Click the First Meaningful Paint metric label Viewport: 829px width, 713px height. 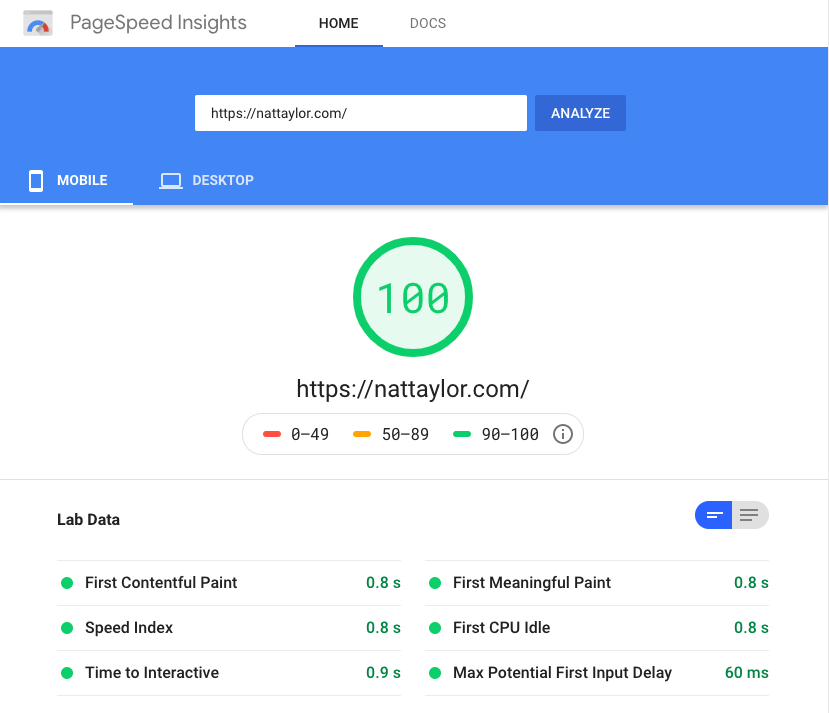[532, 582]
